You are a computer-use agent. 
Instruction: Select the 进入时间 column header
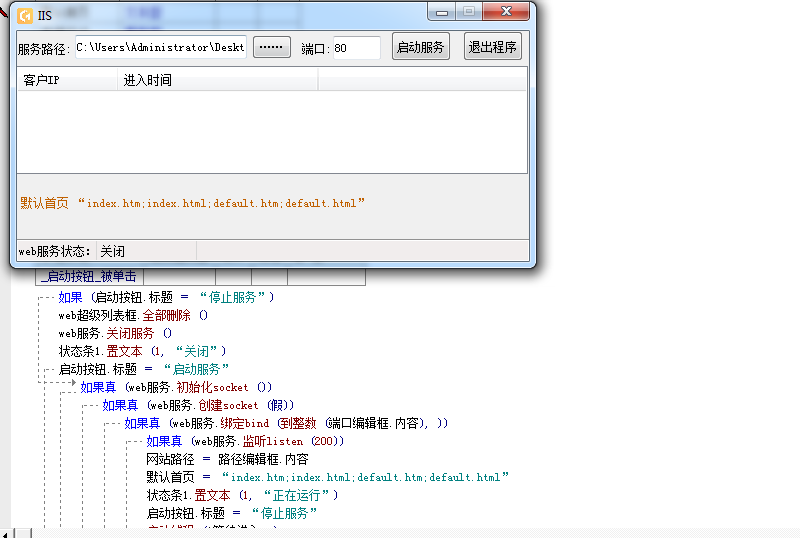click(x=218, y=80)
